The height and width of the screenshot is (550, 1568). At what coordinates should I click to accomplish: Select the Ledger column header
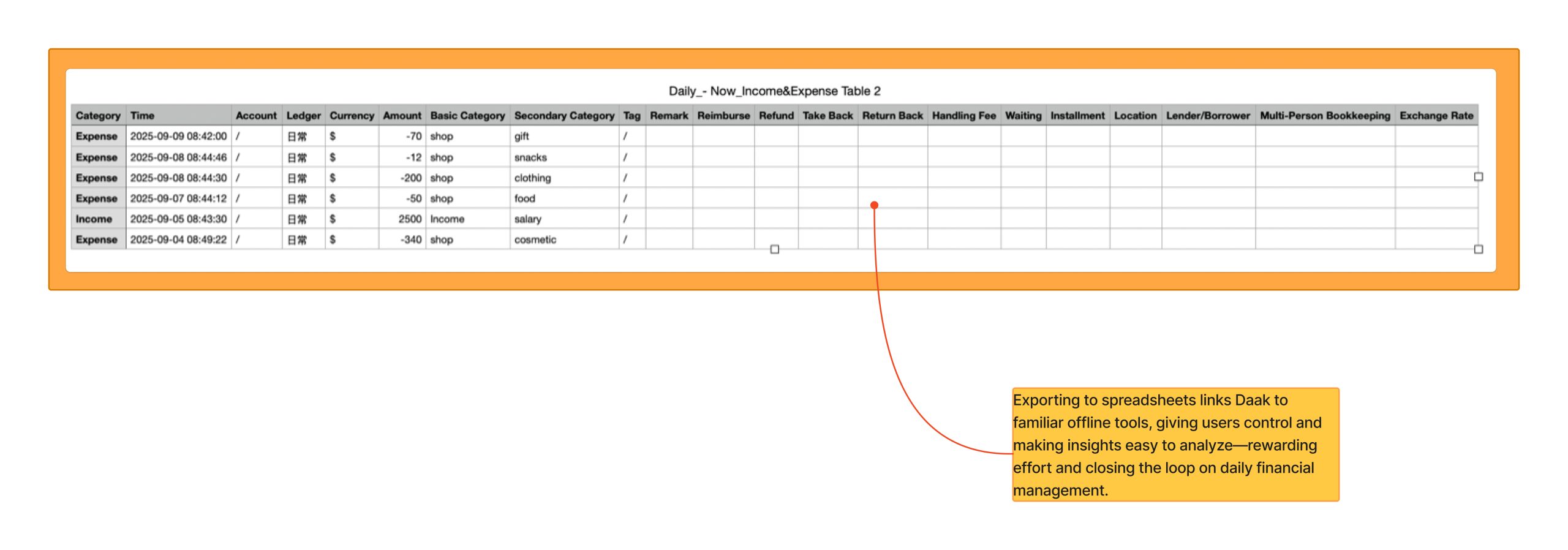[x=303, y=115]
